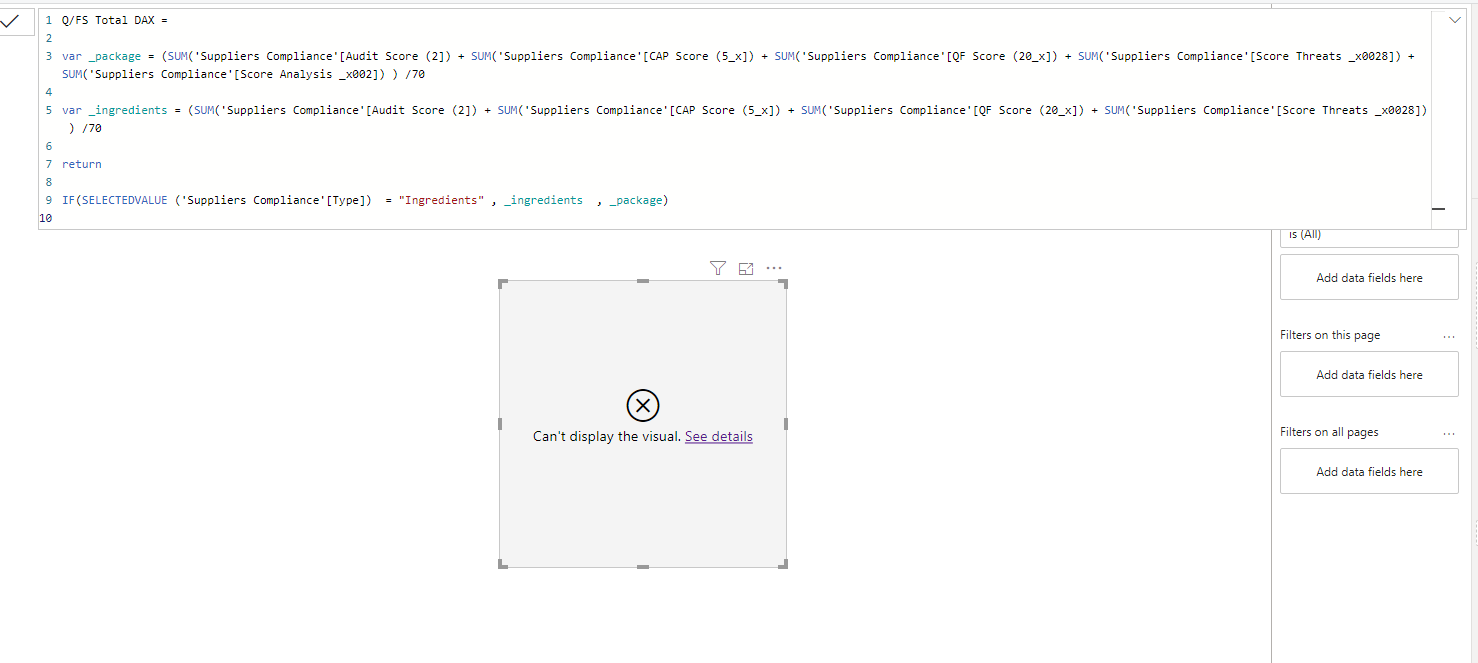Click '_ingredients' on the IF line (line 9)
Image resolution: width=1478 pixels, height=663 pixels.
click(543, 200)
